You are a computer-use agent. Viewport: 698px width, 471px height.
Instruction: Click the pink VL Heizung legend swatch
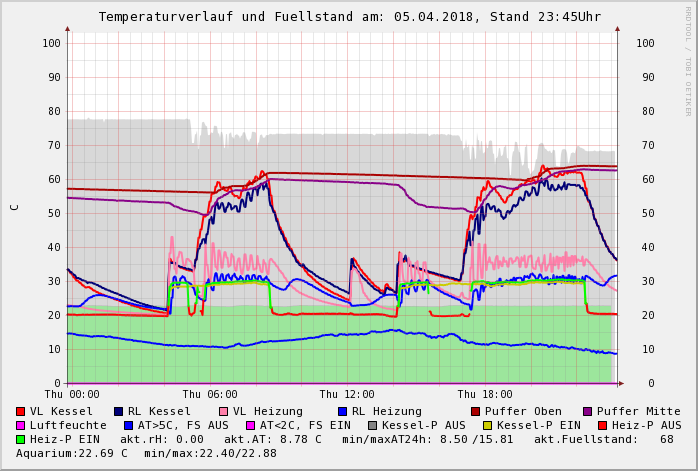tap(223, 411)
